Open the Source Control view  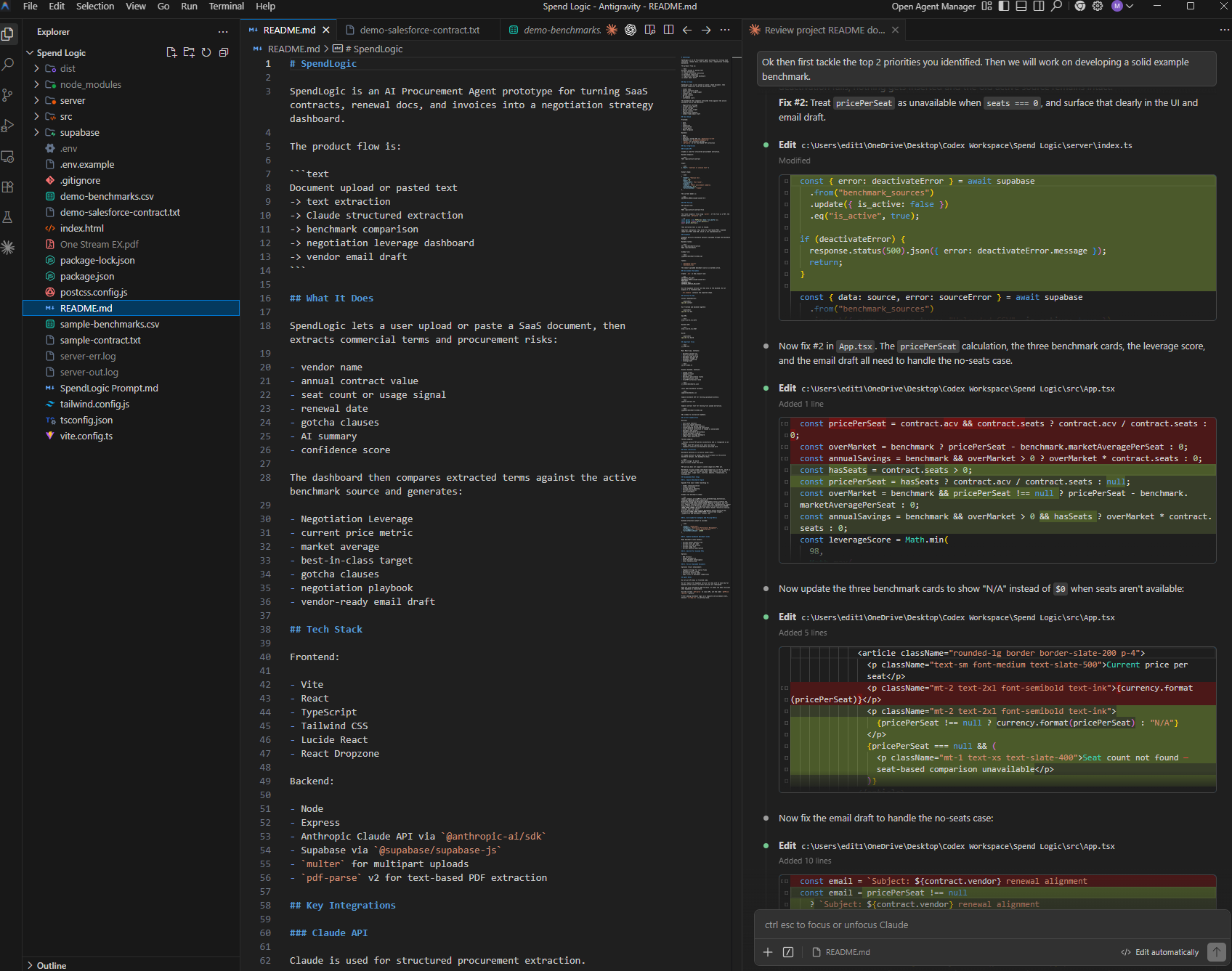[8, 95]
